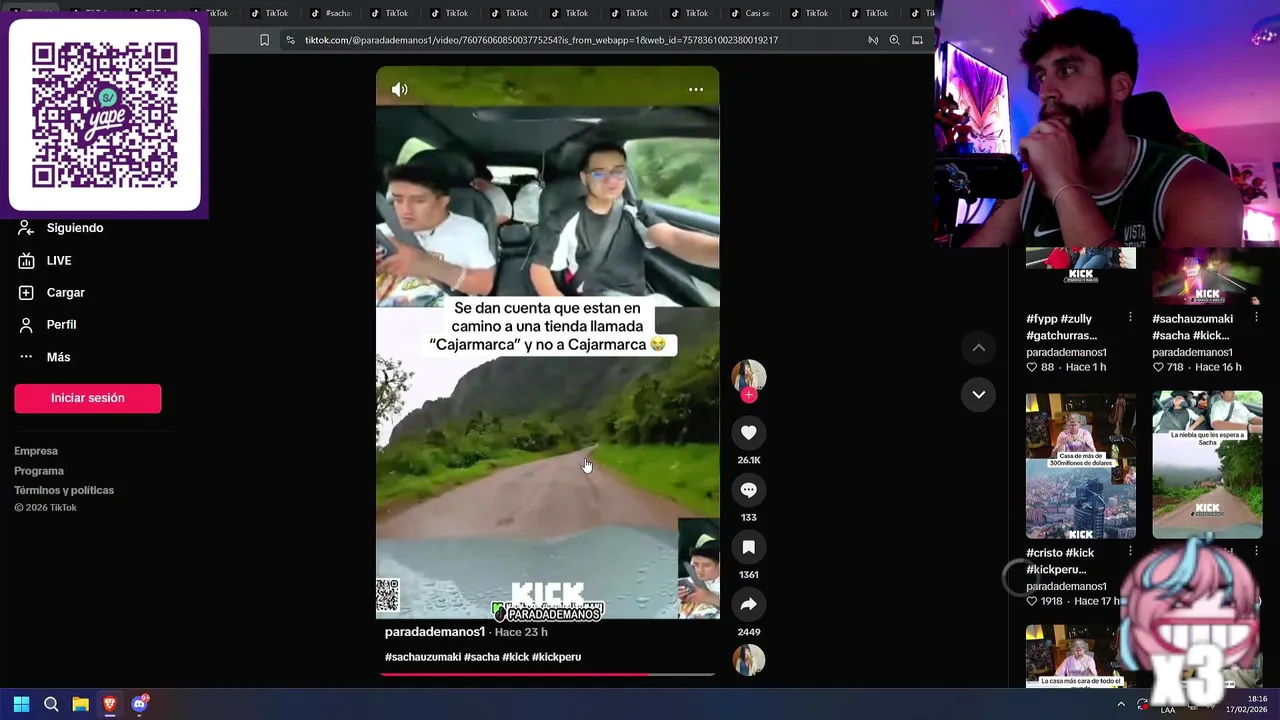Open the page zoom magnifier in the address bar

click(x=894, y=40)
